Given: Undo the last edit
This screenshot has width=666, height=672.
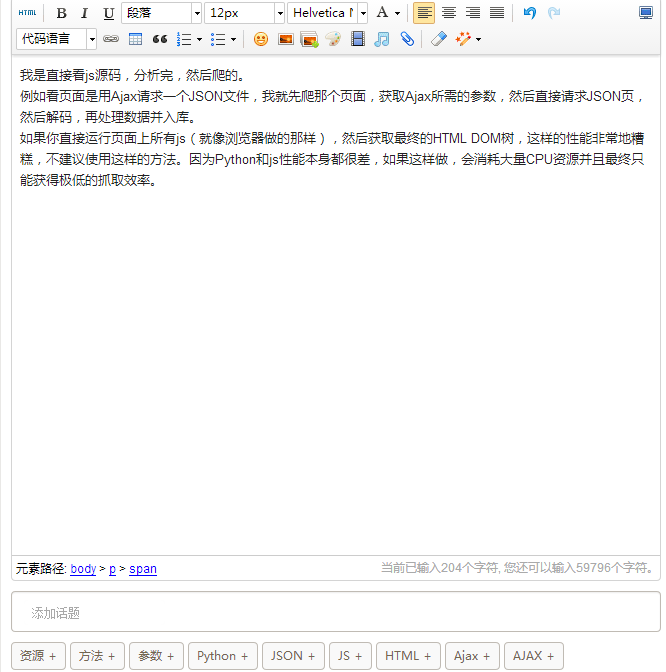Looking at the screenshot, I should click(530, 13).
